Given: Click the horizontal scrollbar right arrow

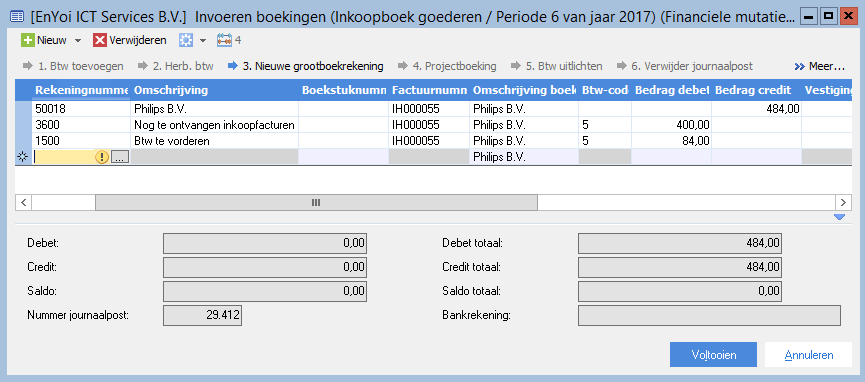Looking at the screenshot, I should tap(843, 202).
